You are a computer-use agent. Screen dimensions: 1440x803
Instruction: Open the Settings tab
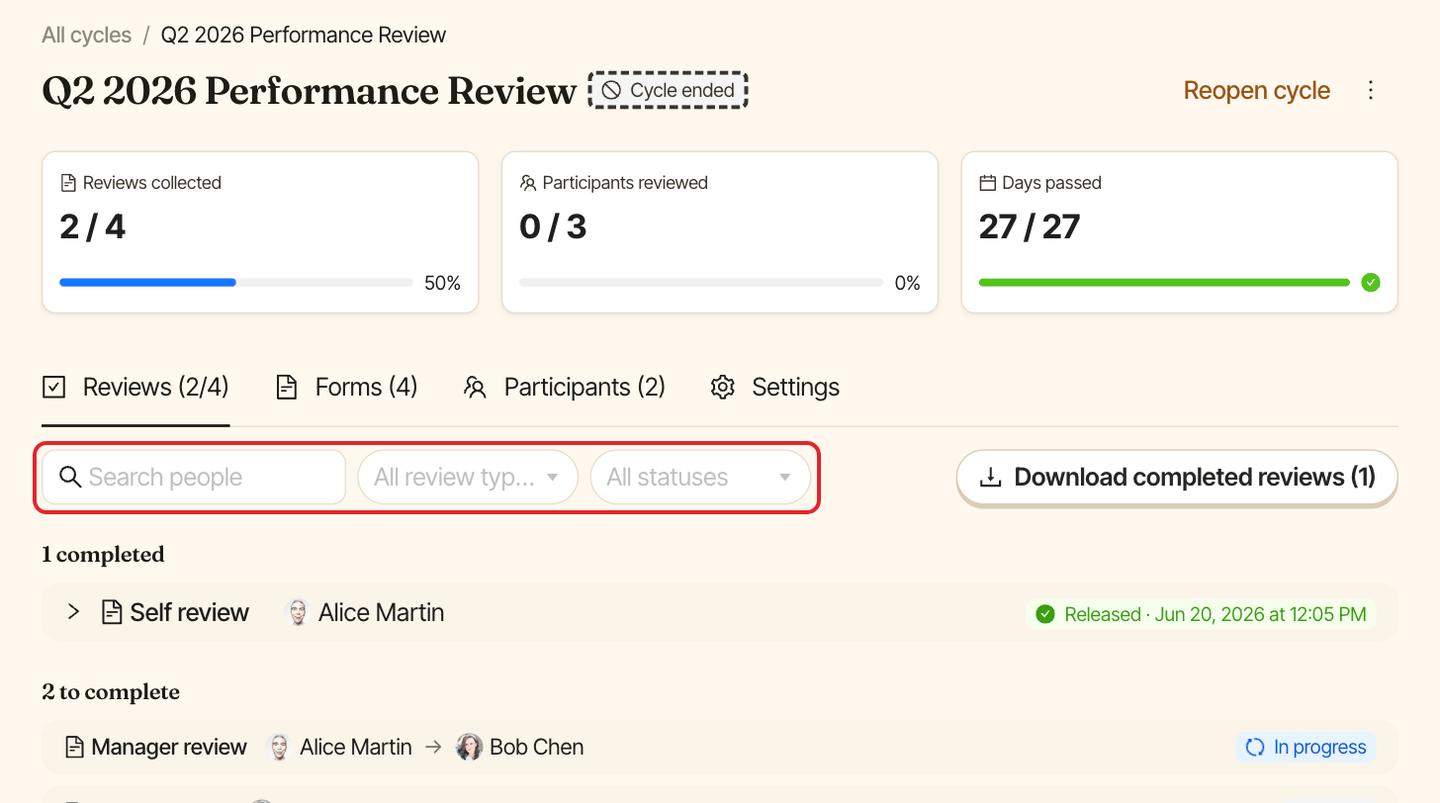pyautogui.click(x=776, y=387)
